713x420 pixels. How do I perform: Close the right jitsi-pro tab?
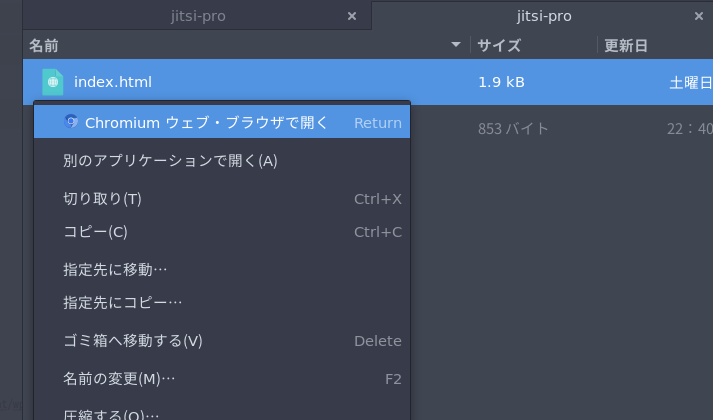click(x=698, y=16)
